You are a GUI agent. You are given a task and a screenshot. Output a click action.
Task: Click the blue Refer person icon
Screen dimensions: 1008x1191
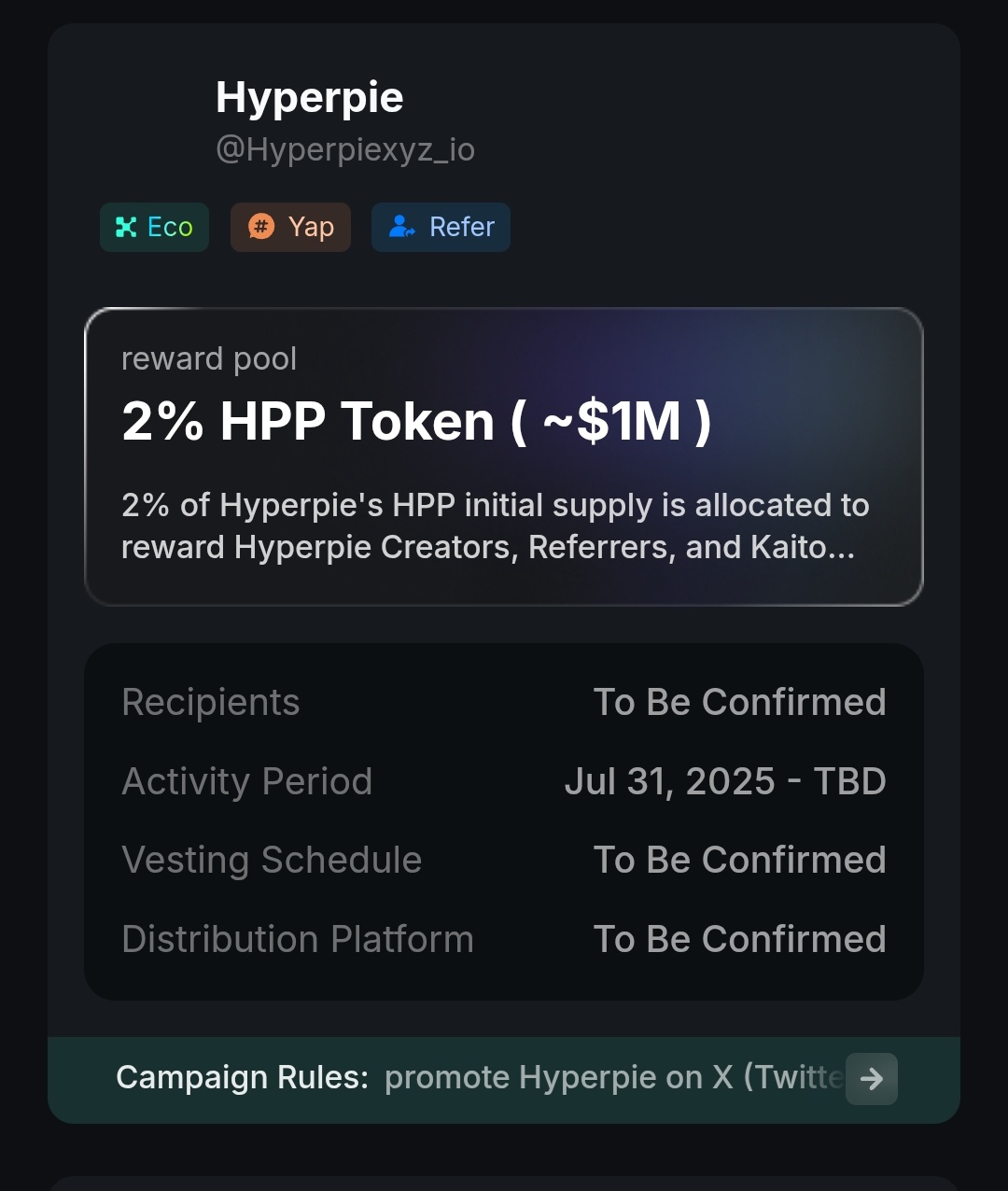(402, 227)
